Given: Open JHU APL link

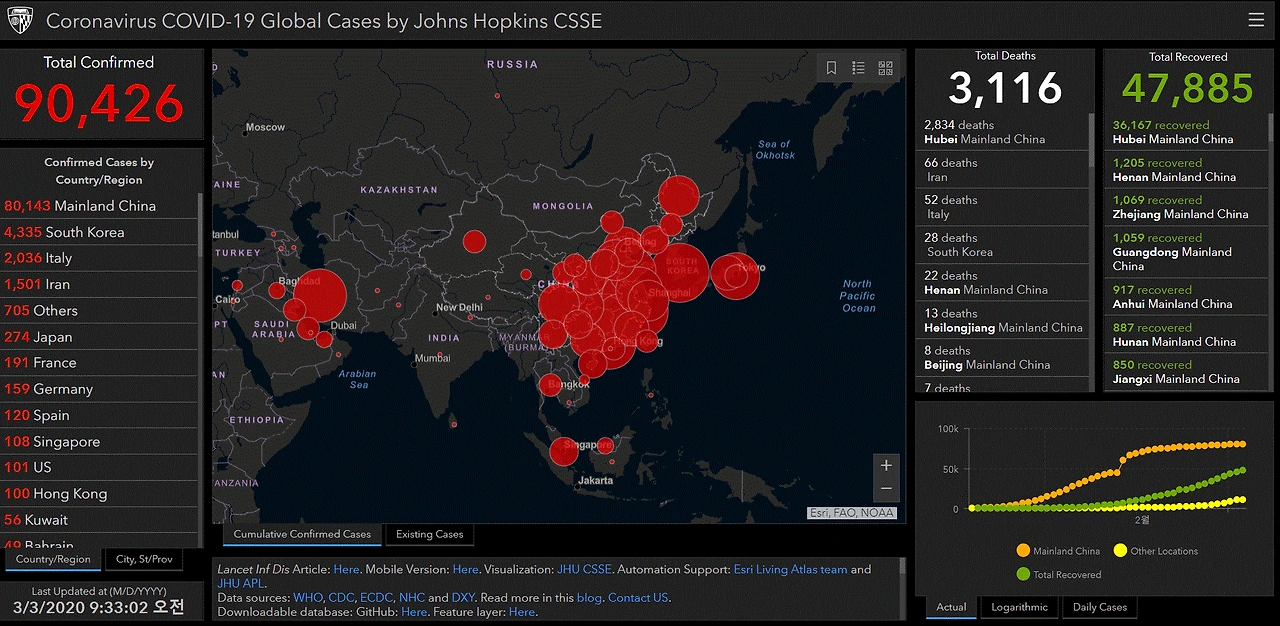Looking at the screenshot, I should pyautogui.click(x=240, y=583).
